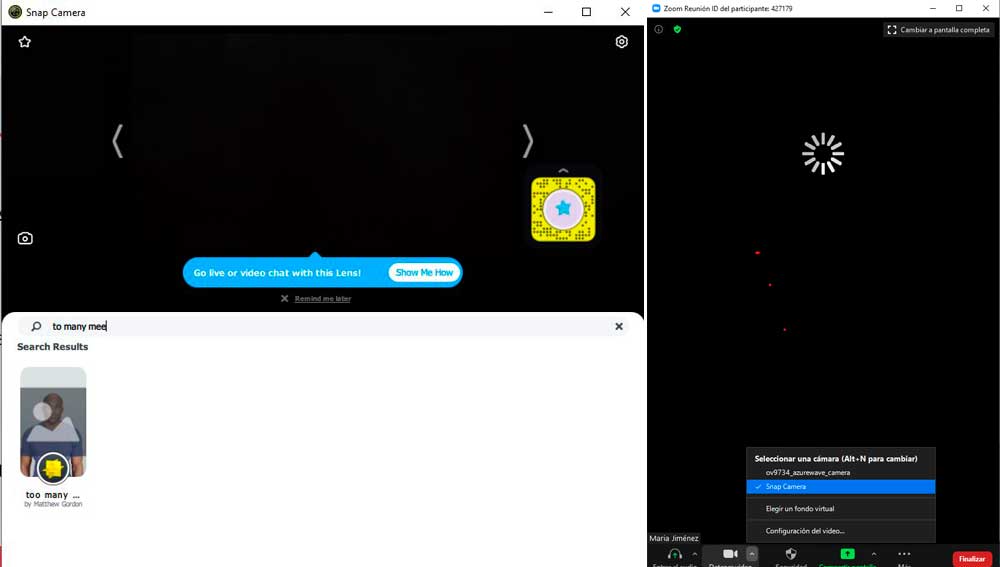Open Snap Camera settings gear
The image size is (1000, 567).
coord(622,42)
